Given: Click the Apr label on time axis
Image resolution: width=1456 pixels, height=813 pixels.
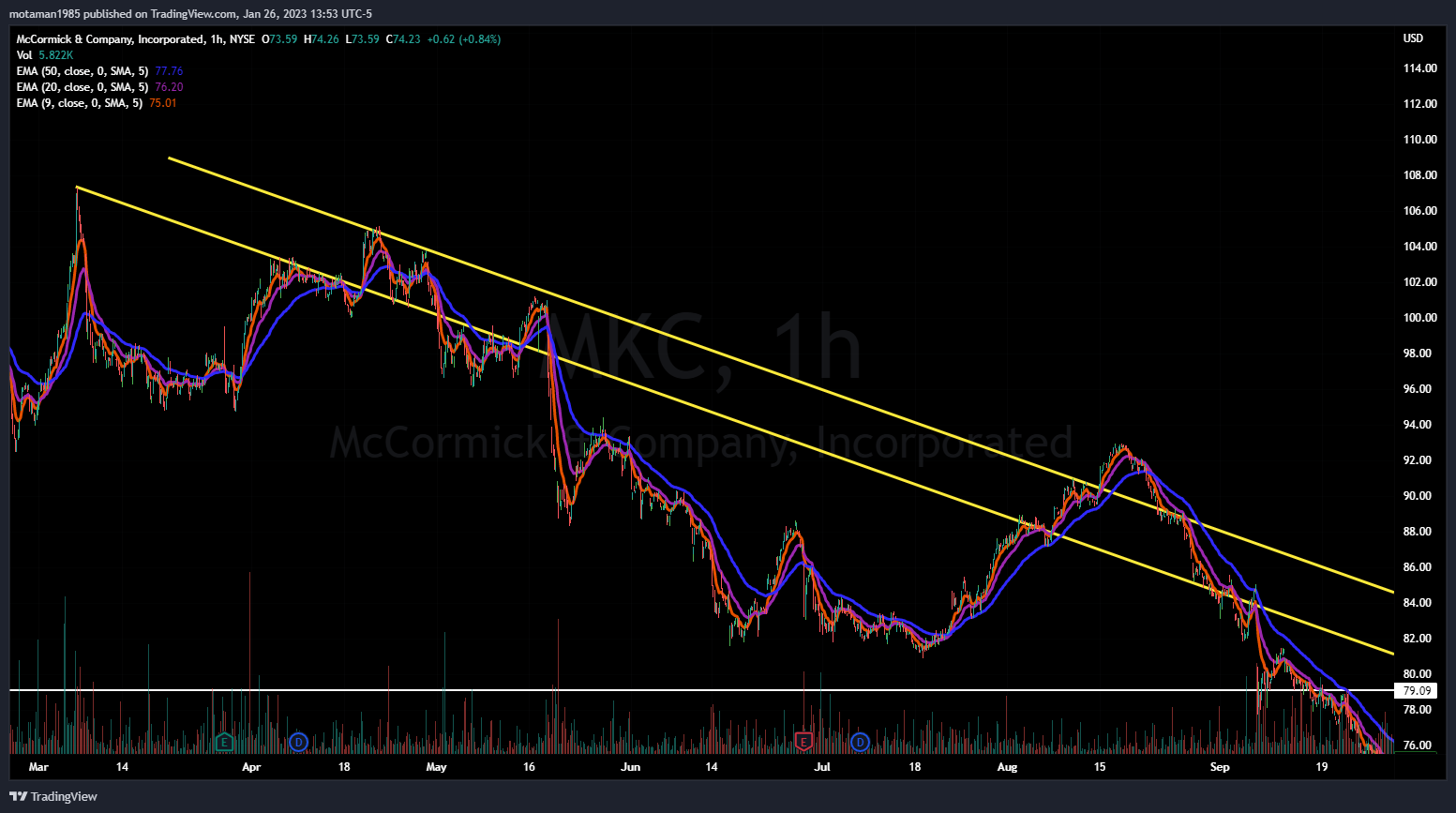Looking at the screenshot, I should pyautogui.click(x=251, y=767).
